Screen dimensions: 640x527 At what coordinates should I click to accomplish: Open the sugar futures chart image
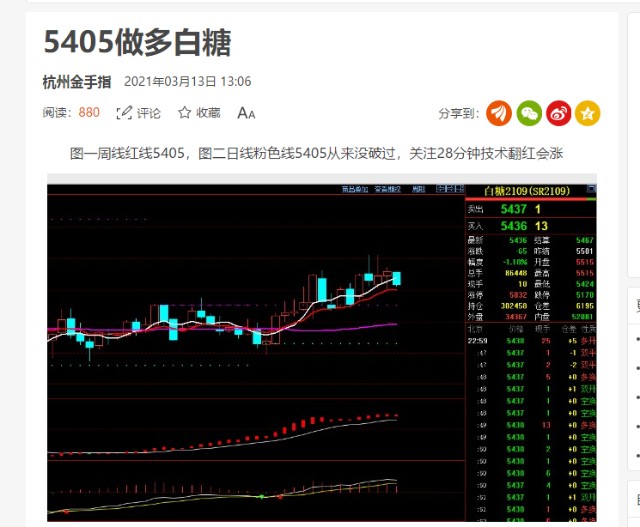[x=255, y=350]
